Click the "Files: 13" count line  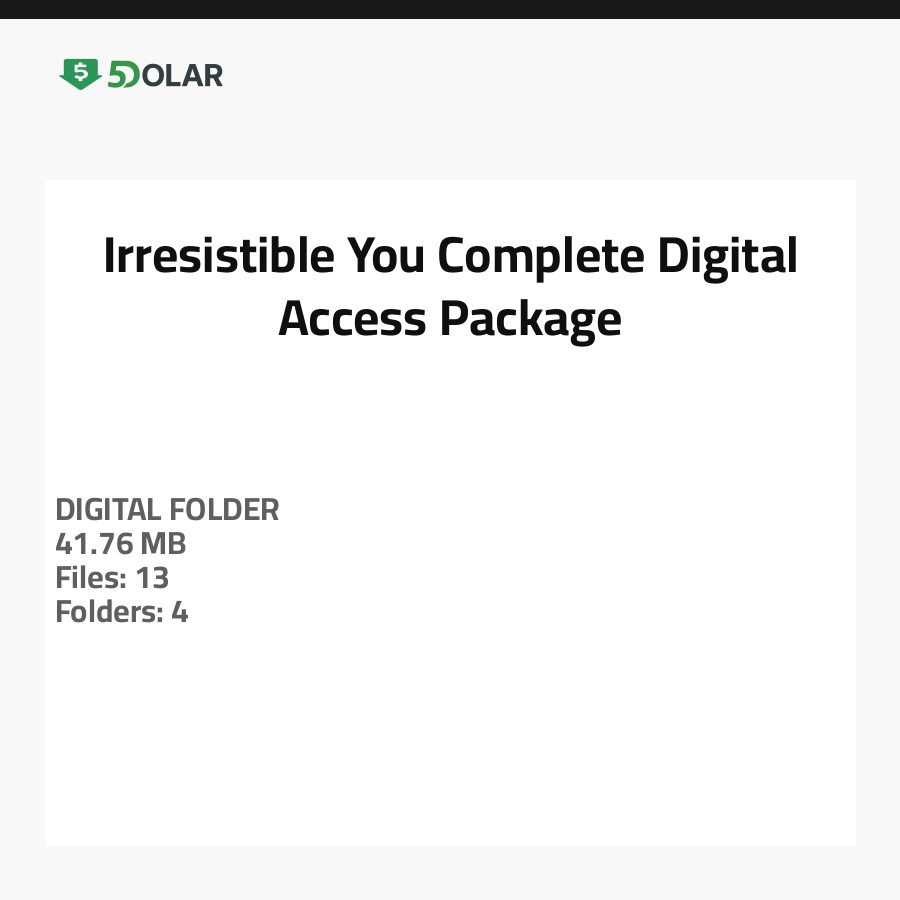tap(112, 578)
